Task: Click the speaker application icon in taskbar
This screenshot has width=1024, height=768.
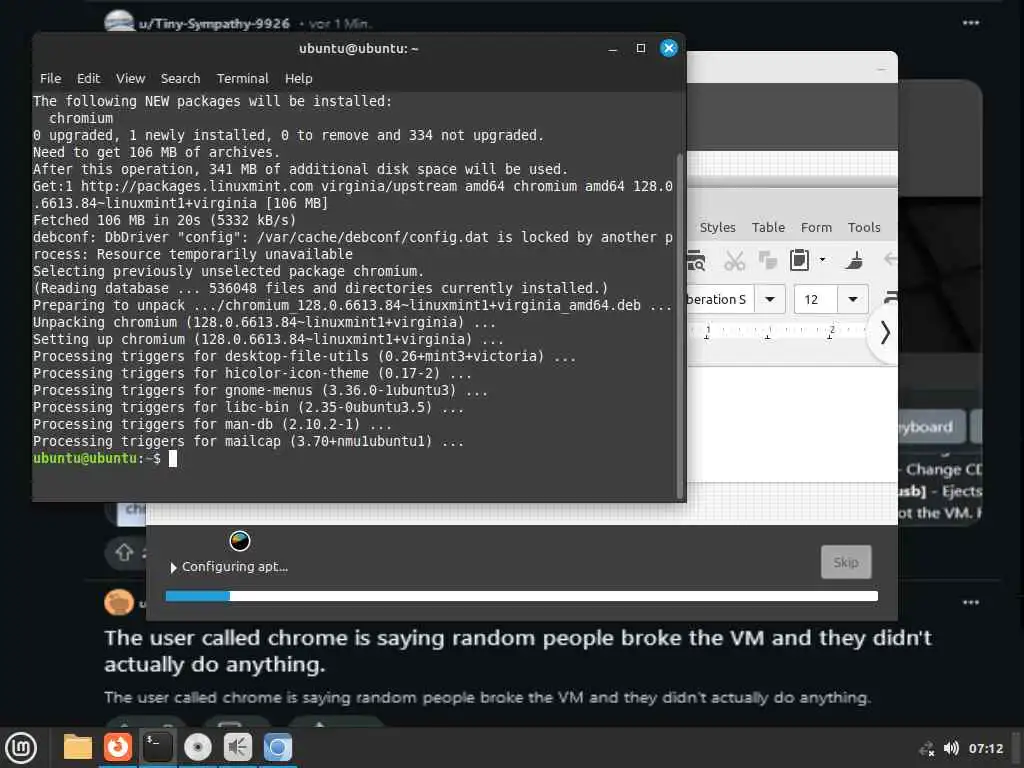Action: point(238,747)
